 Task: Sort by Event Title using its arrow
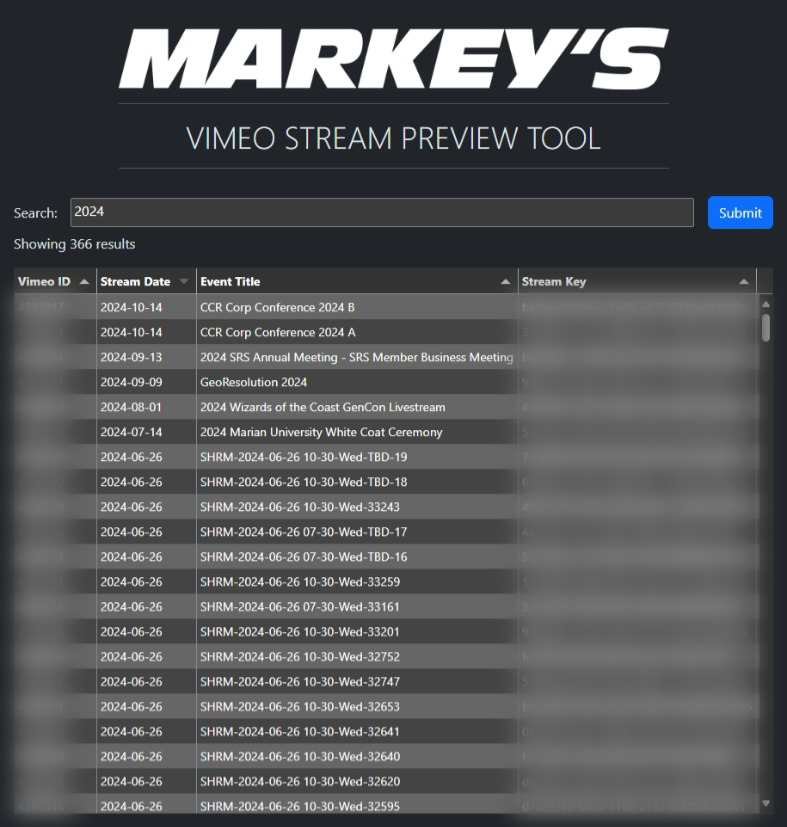pyautogui.click(x=505, y=282)
